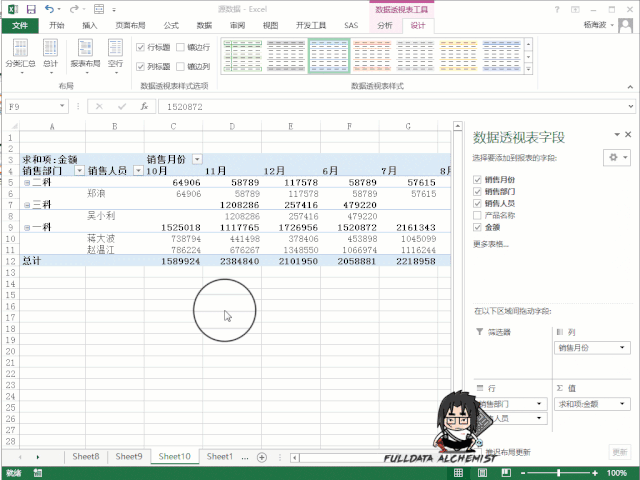The width and height of the screenshot is (640, 480).
Task: Switch to the Formulas (公式) tab
Action: point(171,25)
